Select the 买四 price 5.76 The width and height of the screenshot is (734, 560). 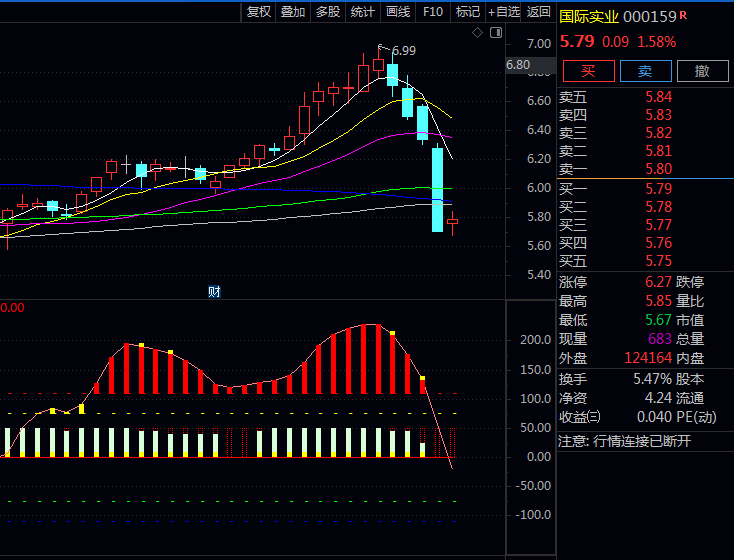pos(659,243)
